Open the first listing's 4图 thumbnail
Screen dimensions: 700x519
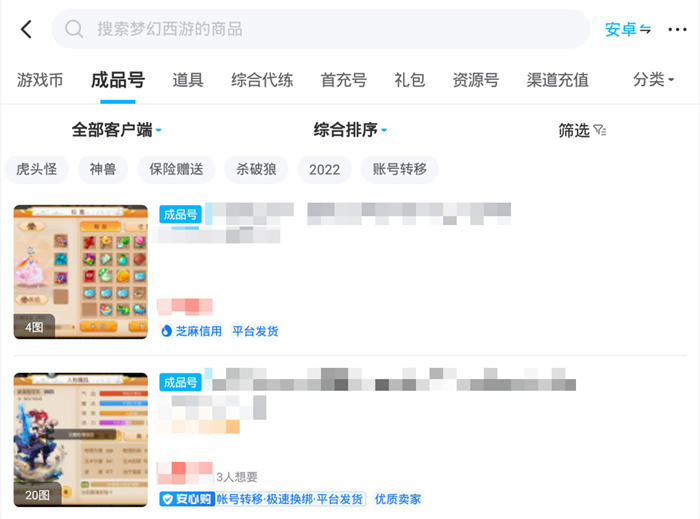coord(81,272)
